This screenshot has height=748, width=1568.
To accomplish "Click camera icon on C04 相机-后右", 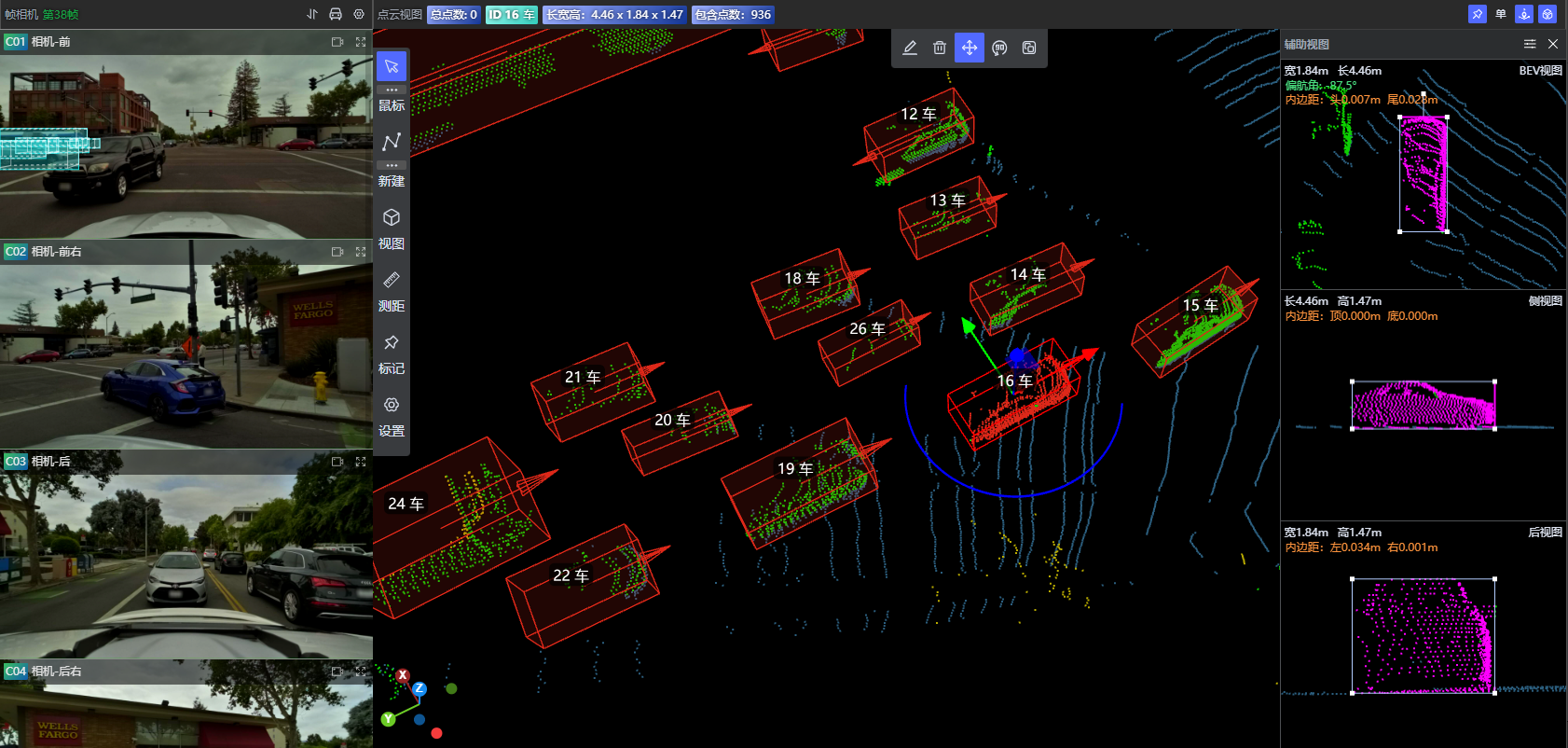I will click(337, 672).
